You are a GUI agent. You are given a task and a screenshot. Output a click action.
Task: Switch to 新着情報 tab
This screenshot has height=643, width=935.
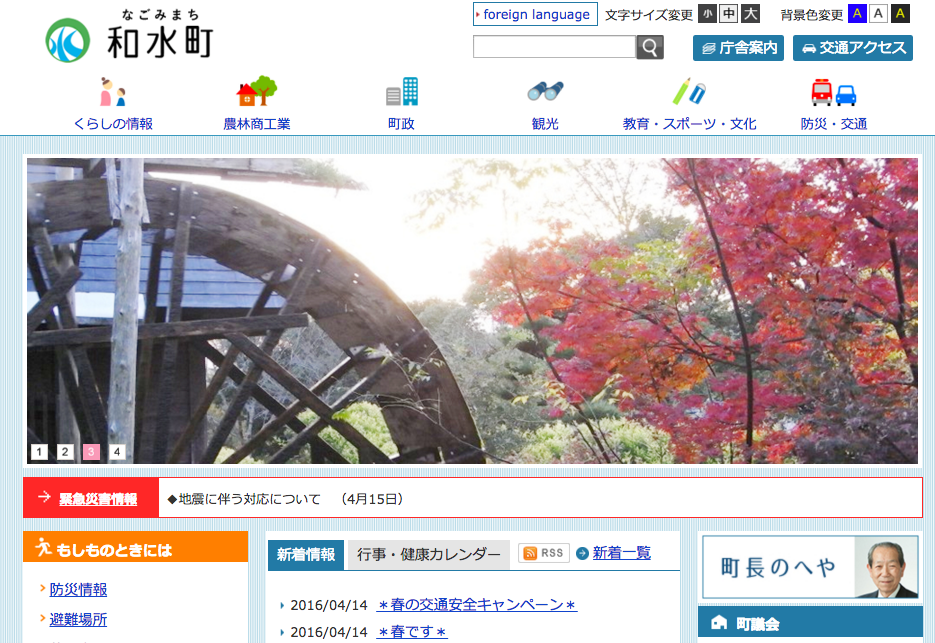point(306,555)
